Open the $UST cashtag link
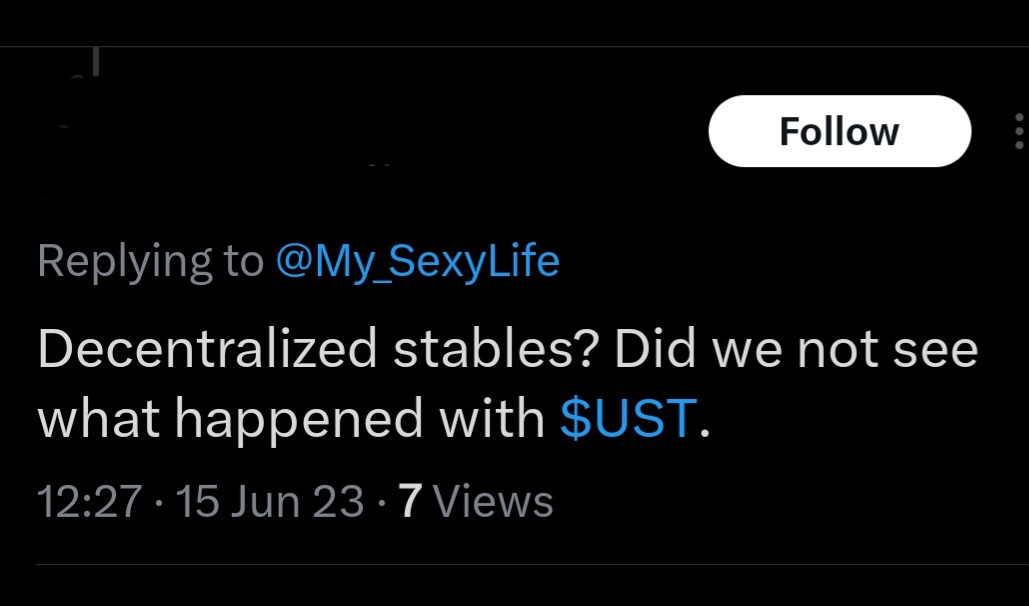The image size is (1029, 606). (628, 418)
